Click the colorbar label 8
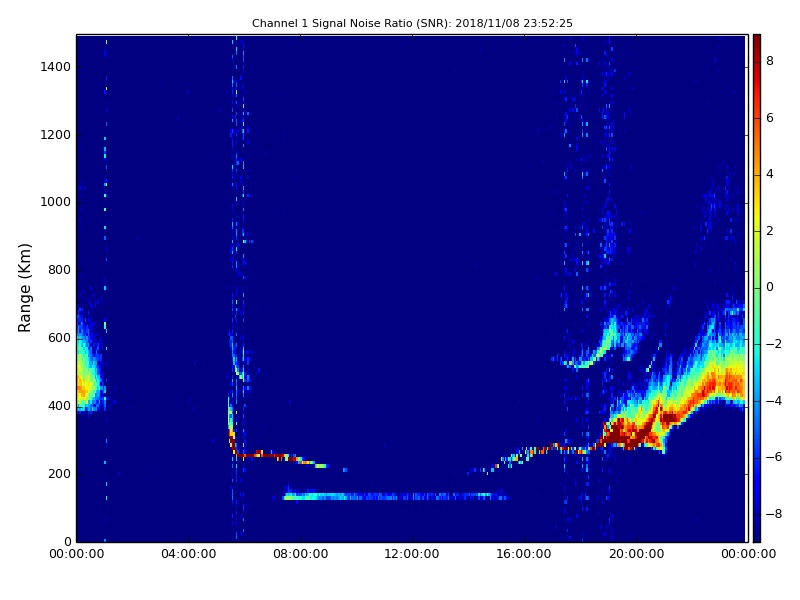The image size is (800, 600). (x=770, y=61)
